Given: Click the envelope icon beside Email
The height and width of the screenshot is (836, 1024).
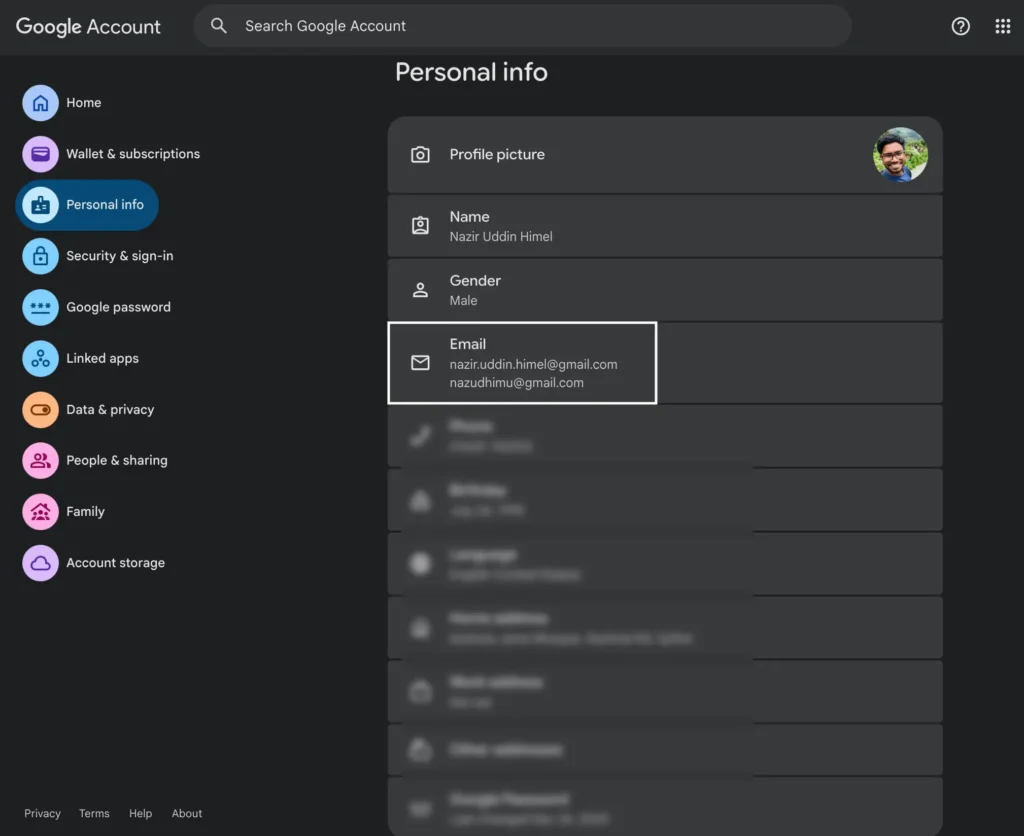Looking at the screenshot, I should coord(420,362).
